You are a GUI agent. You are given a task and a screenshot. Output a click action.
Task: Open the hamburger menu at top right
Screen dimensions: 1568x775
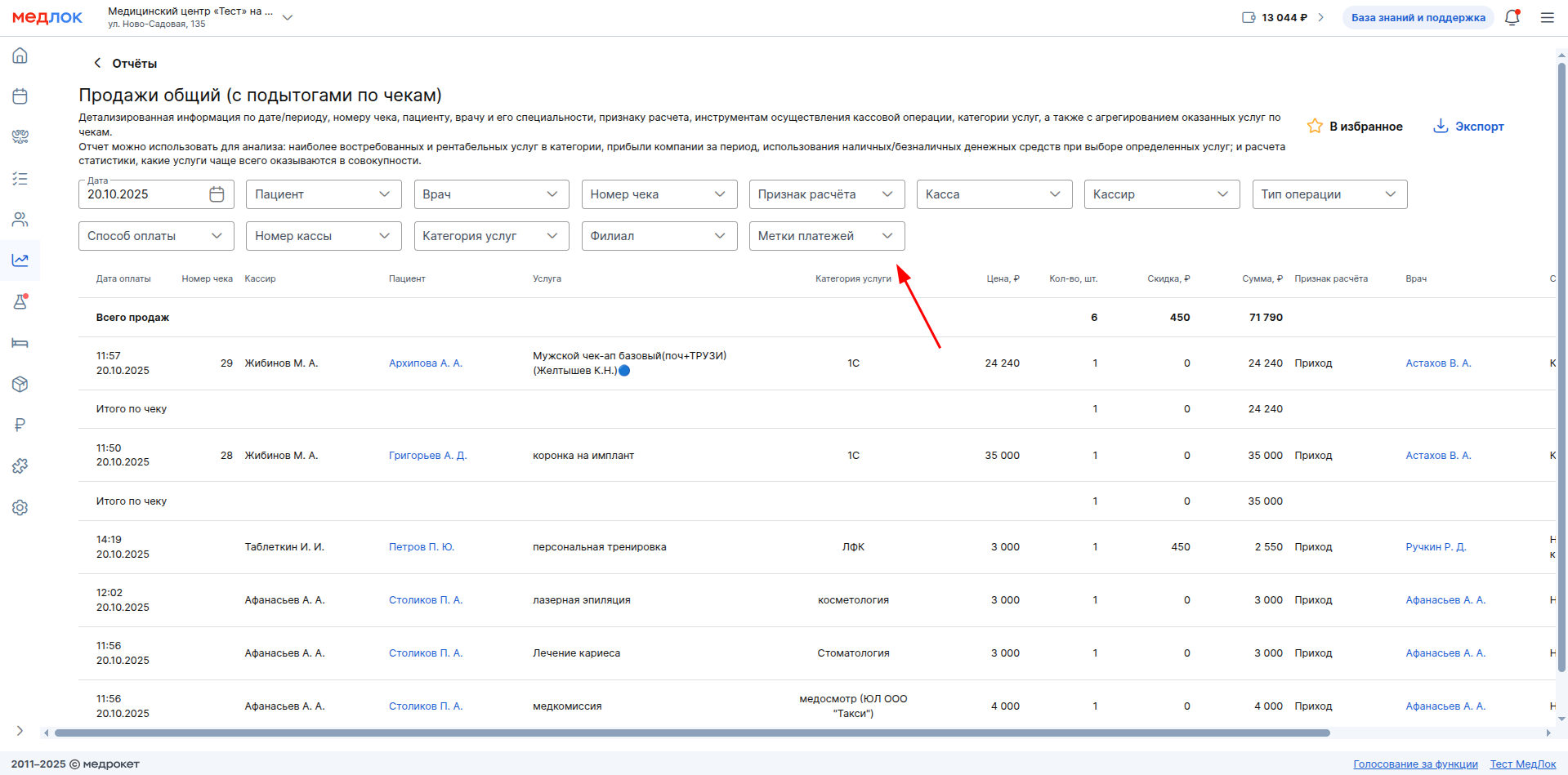point(1547,18)
